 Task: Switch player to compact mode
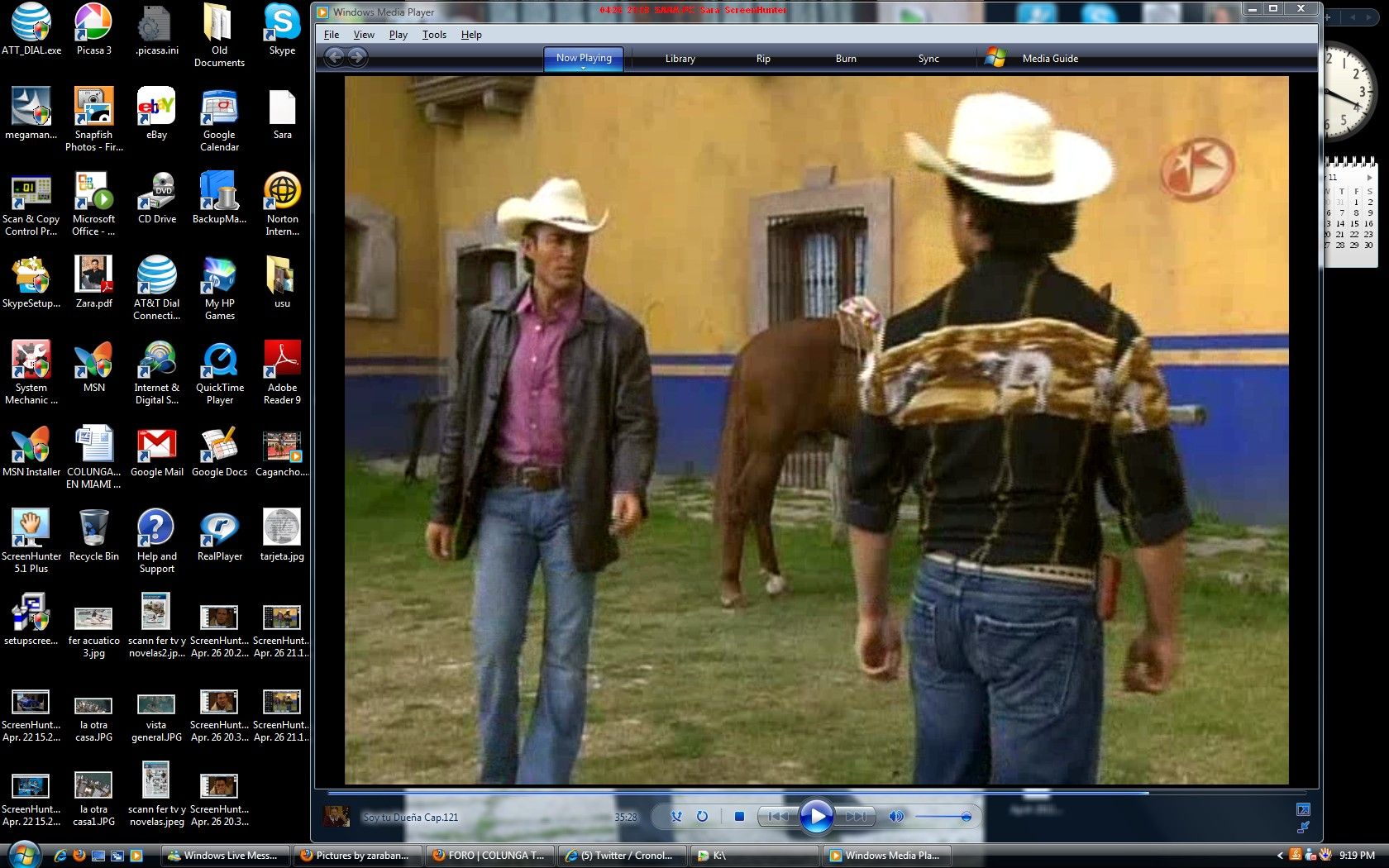[x=1303, y=827]
